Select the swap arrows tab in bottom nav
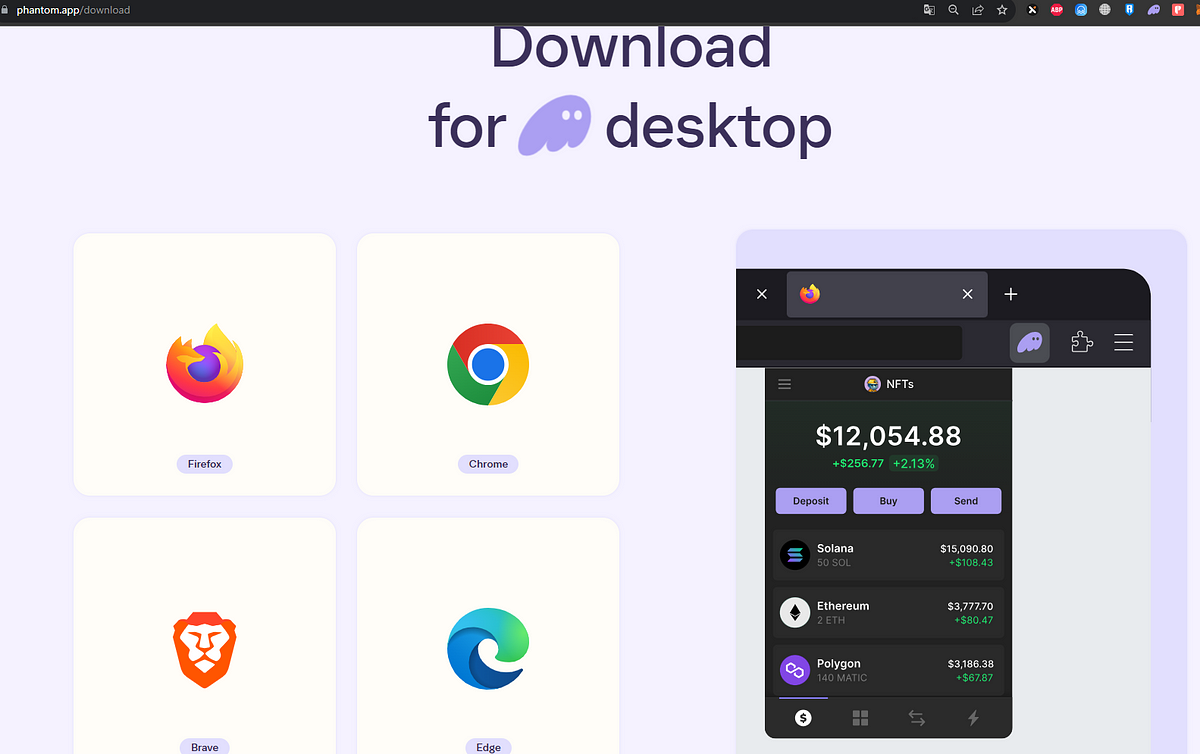Screen dimensions: 1200x754 [917, 718]
